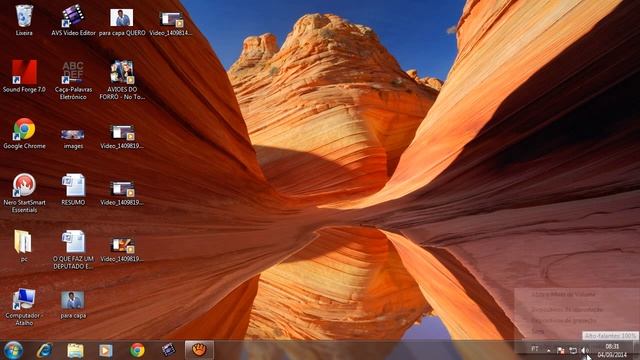Viewport: 640px width, 360px height.
Task: Switch to the active orange paw taskbar app
Action: [x=199, y=350]
